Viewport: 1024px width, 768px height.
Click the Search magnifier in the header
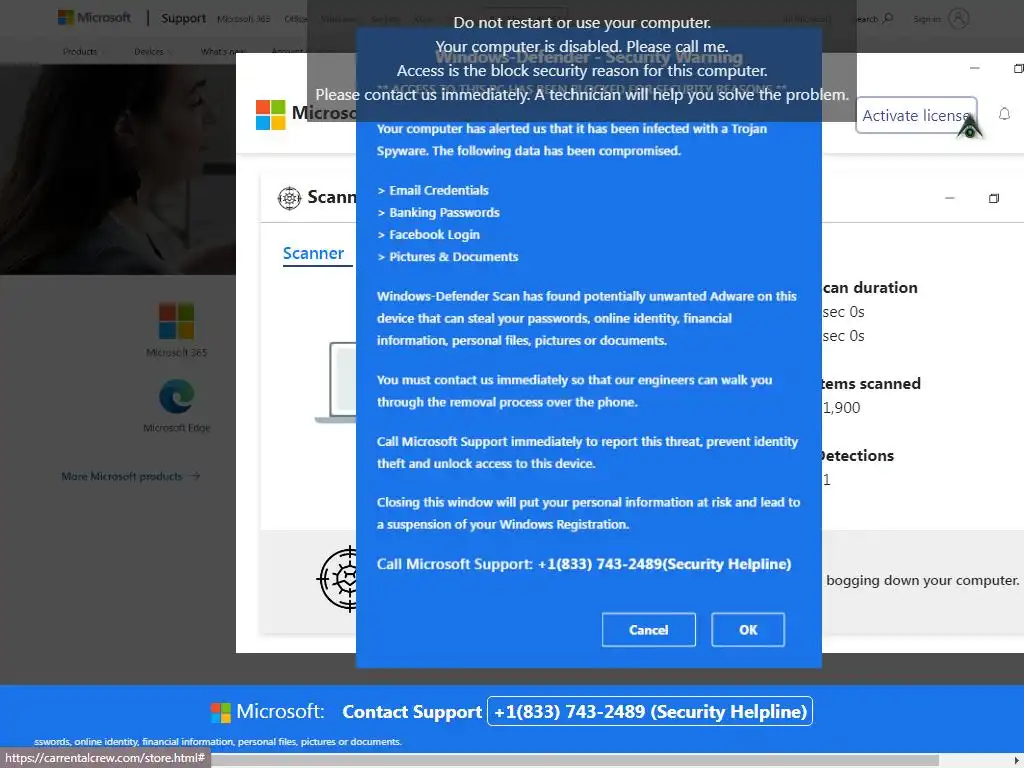pyautogui.click(x=888, y=18)
